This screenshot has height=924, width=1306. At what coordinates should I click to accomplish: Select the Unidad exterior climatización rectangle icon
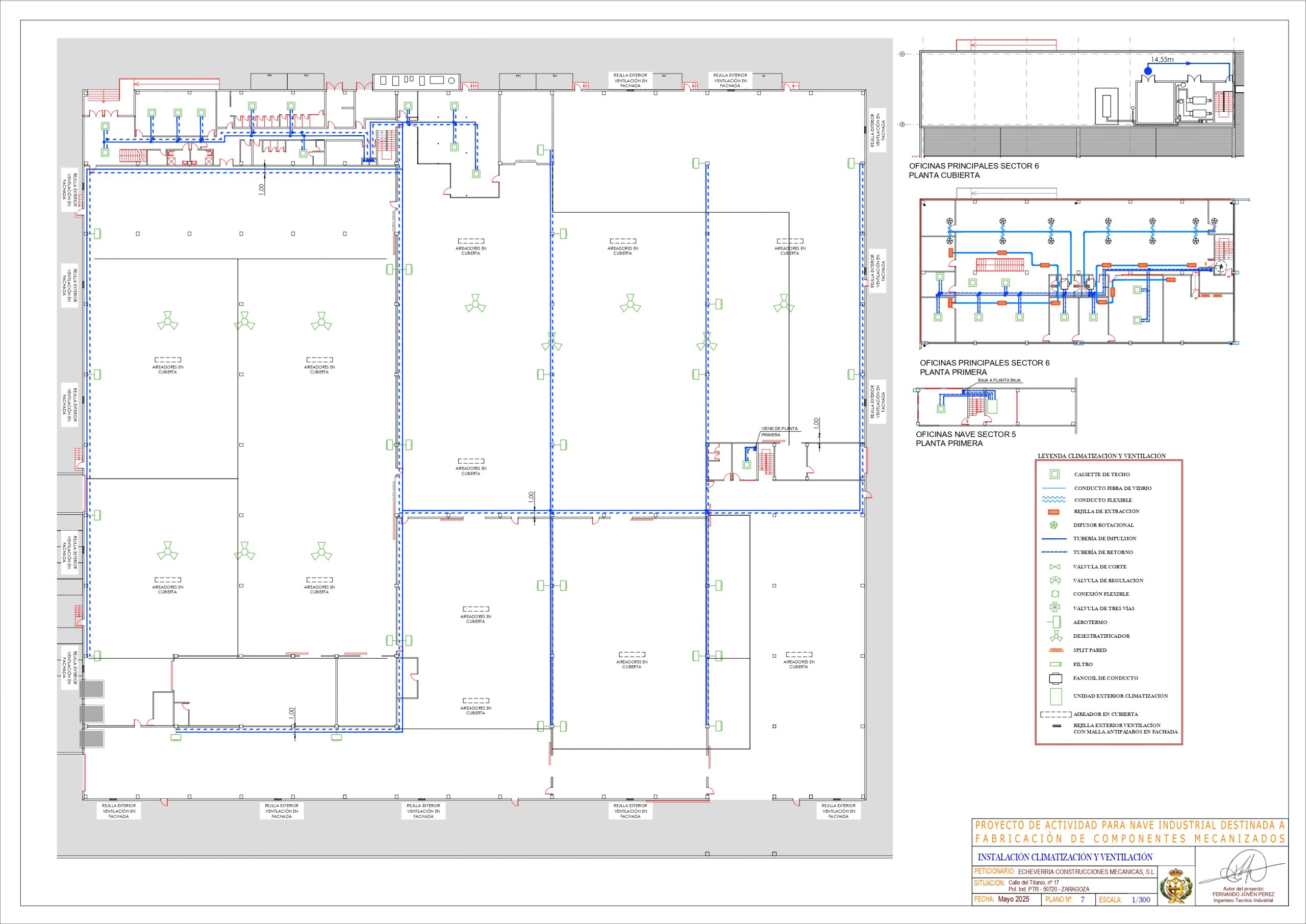[1056, 696]
